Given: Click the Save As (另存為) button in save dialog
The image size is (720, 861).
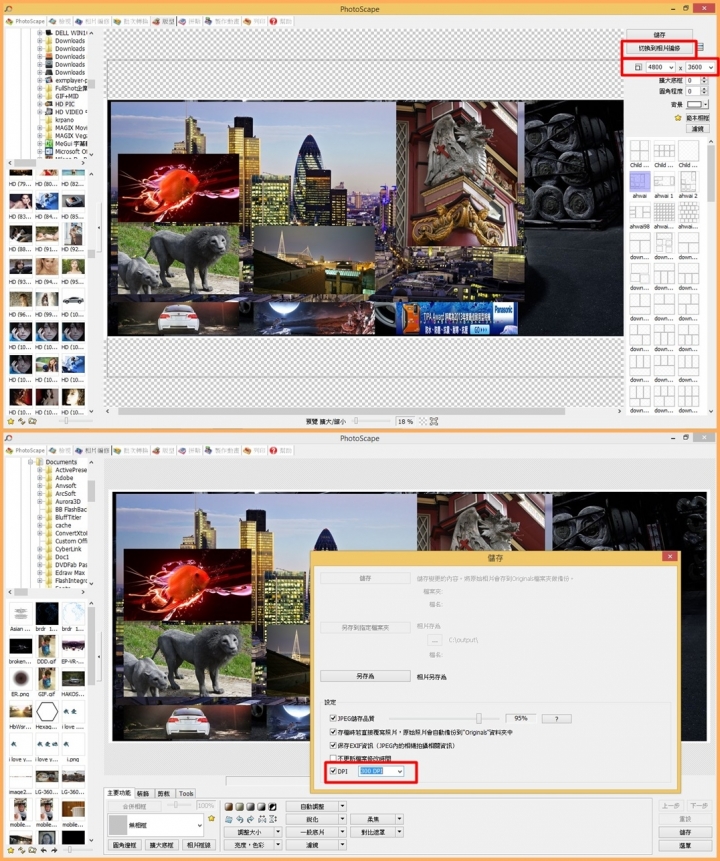Looking at the screenshot, I should tap(365, 676).
